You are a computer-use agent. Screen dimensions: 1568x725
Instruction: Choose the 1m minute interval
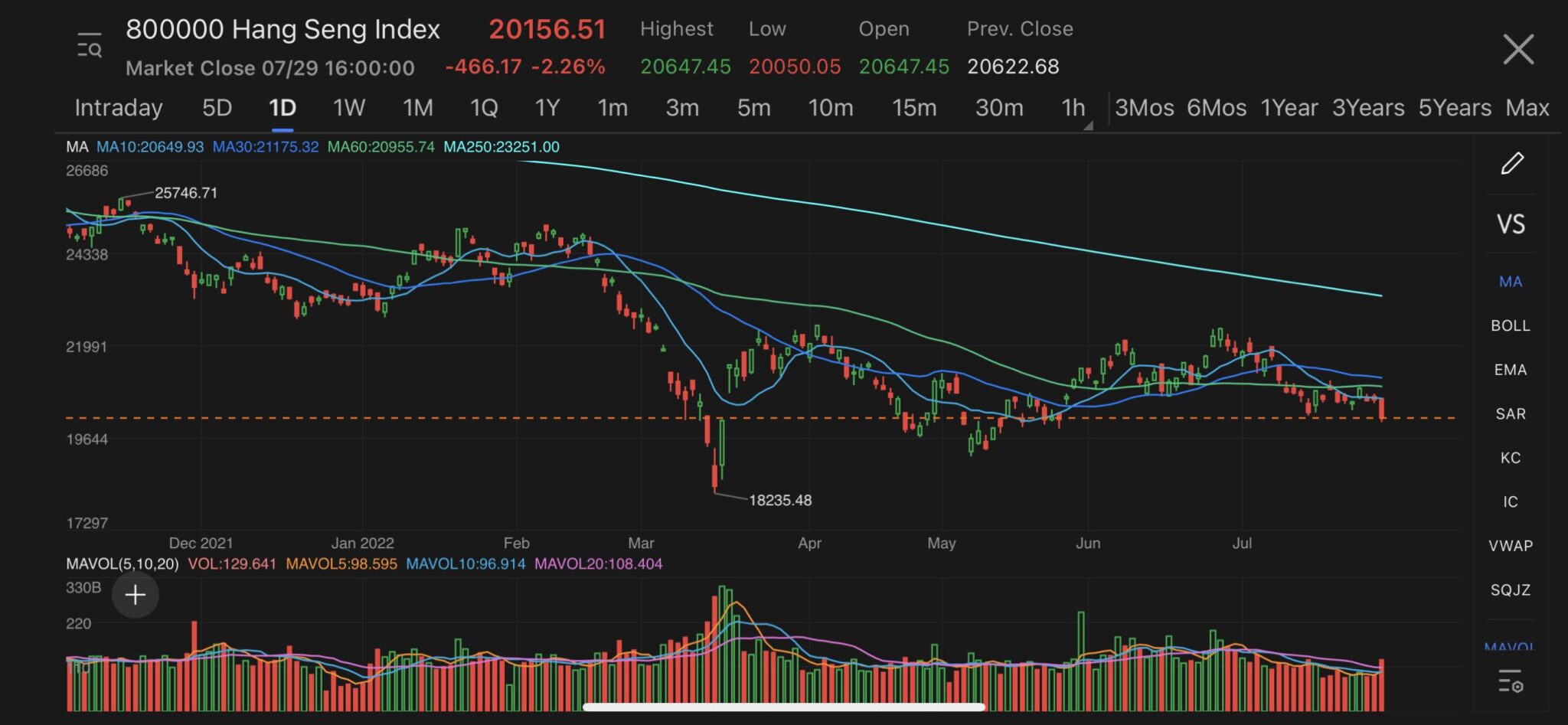click(x=612, y=108)
